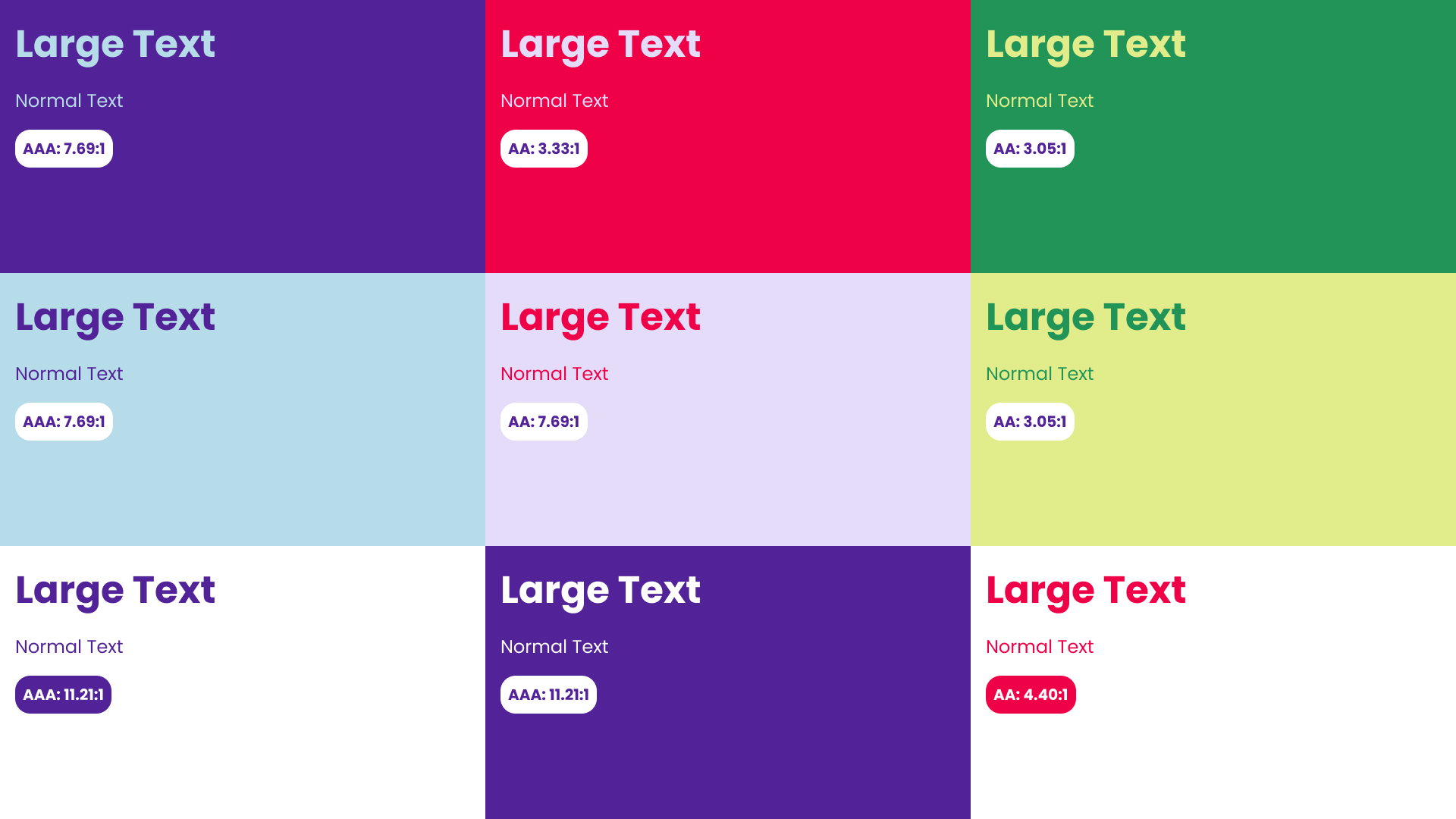Screen dimensions: 1456x819
Task: Click the yellow Normal Text on dark green panel
Action: pyautogui.click(x=1040, y=101)
